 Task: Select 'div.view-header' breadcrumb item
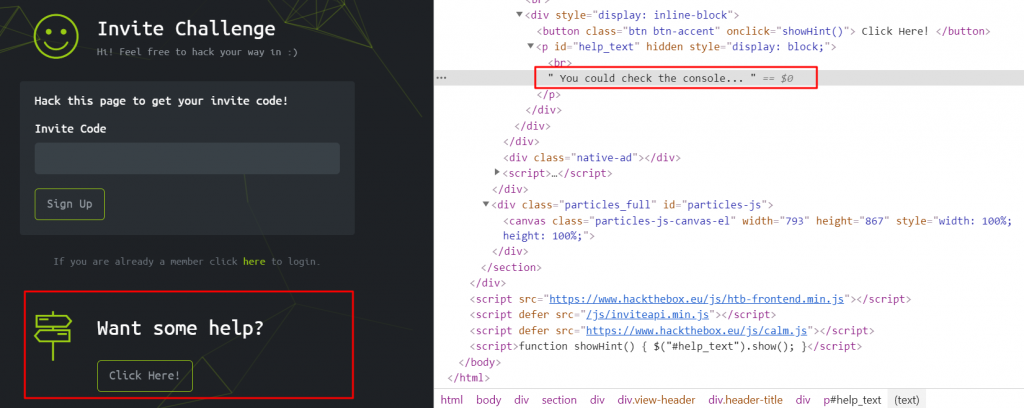[x=656, y=400]
